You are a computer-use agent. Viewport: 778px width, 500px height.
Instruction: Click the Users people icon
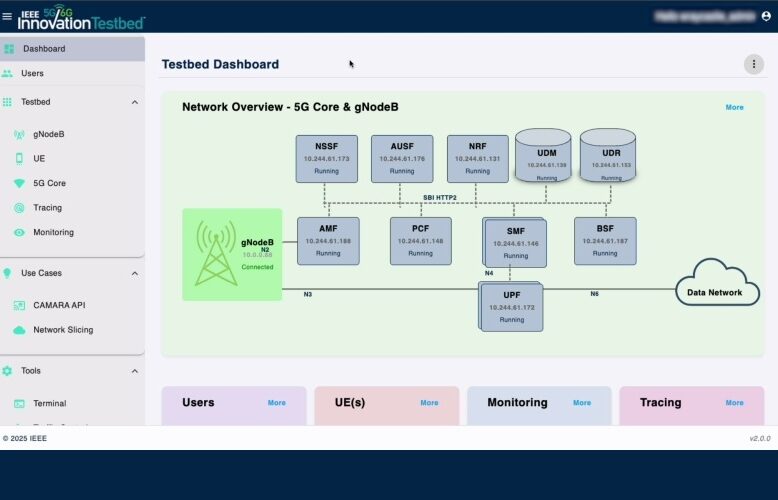tap(7, 73)
